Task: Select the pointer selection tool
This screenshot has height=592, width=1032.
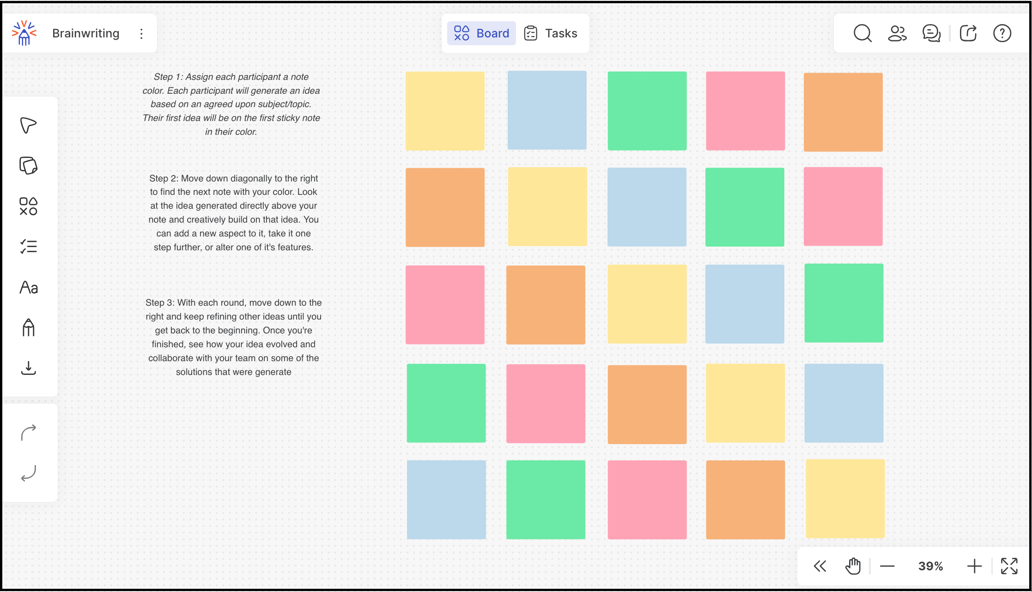Action: click(28, 125)
